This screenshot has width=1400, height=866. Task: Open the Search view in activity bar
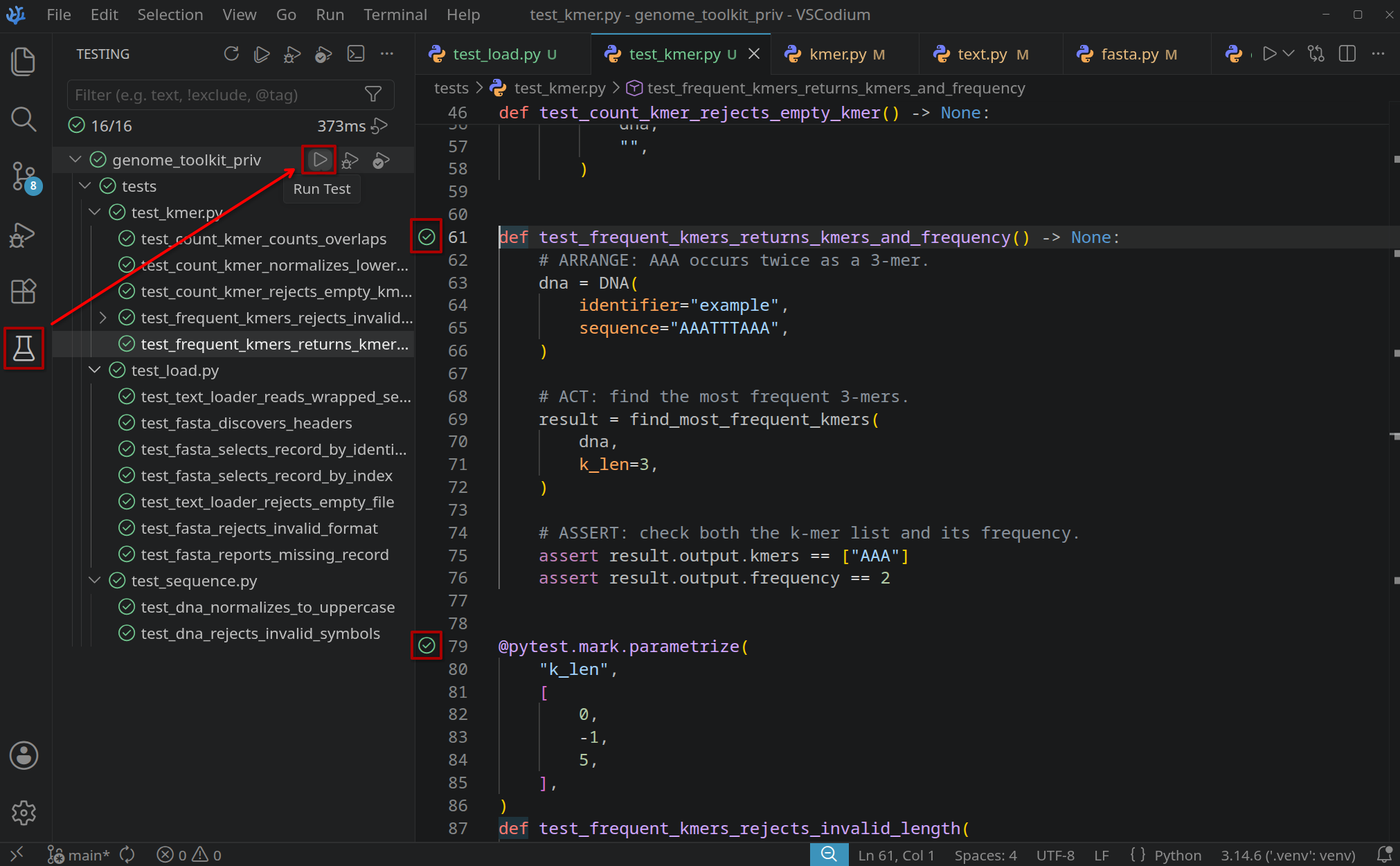pos(24,119)
